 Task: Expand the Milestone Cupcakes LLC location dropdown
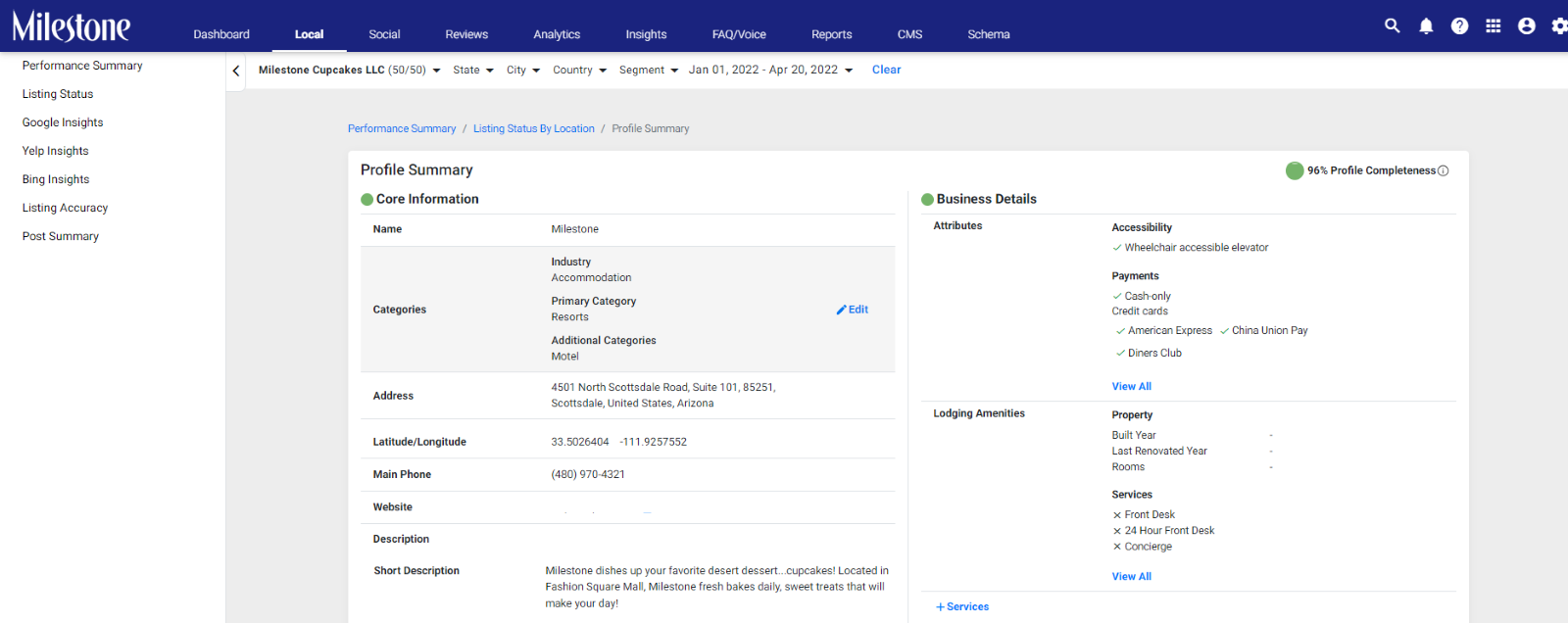pos(350,71)
